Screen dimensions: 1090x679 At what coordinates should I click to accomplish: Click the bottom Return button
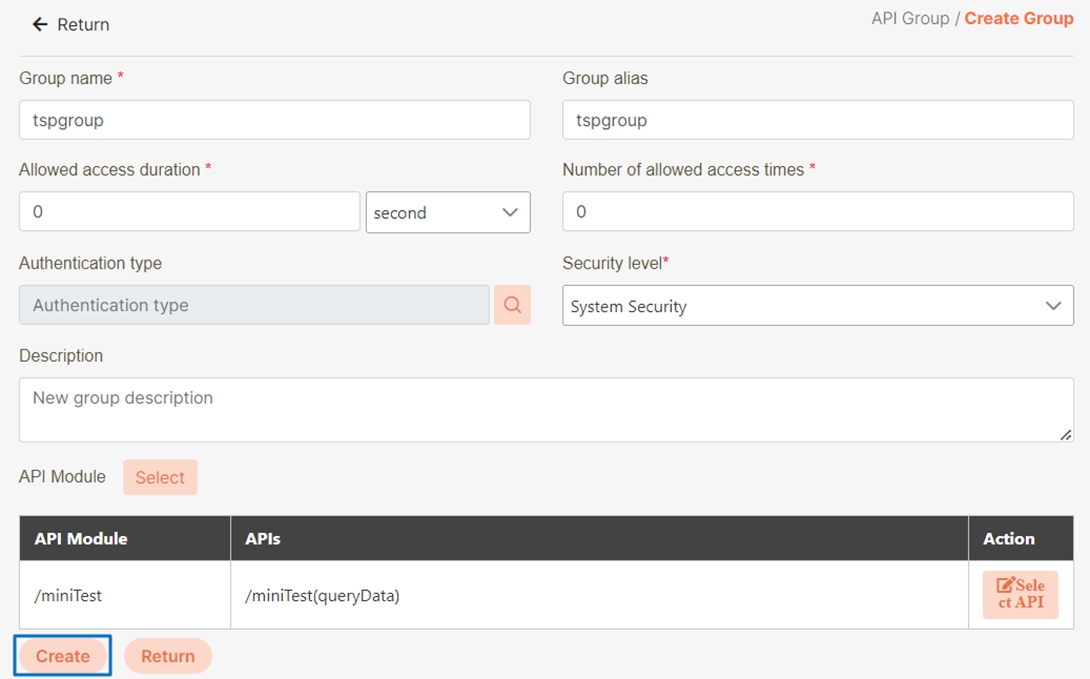168,656
